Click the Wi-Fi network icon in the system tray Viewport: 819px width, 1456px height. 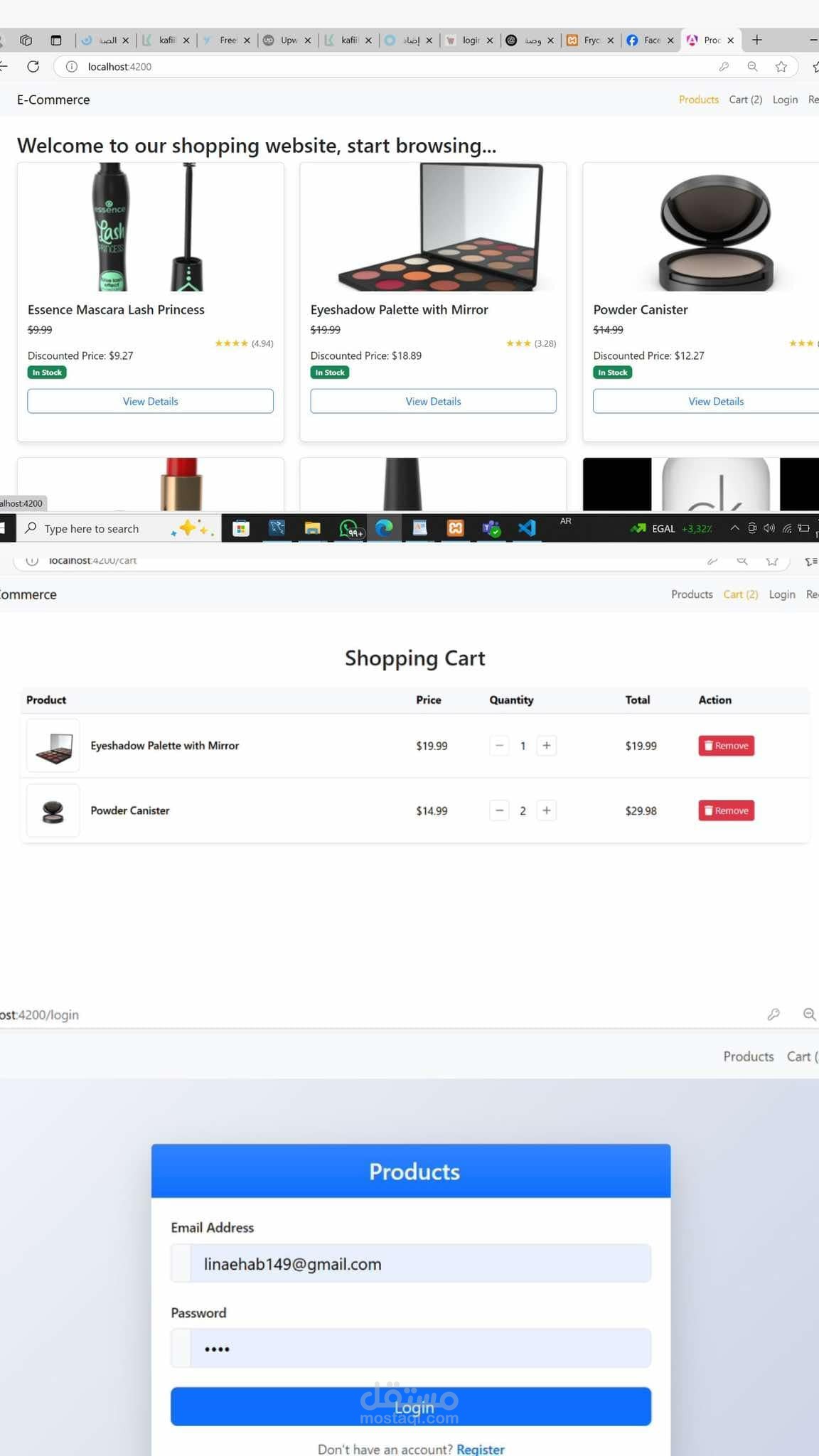tap(786, 528)
